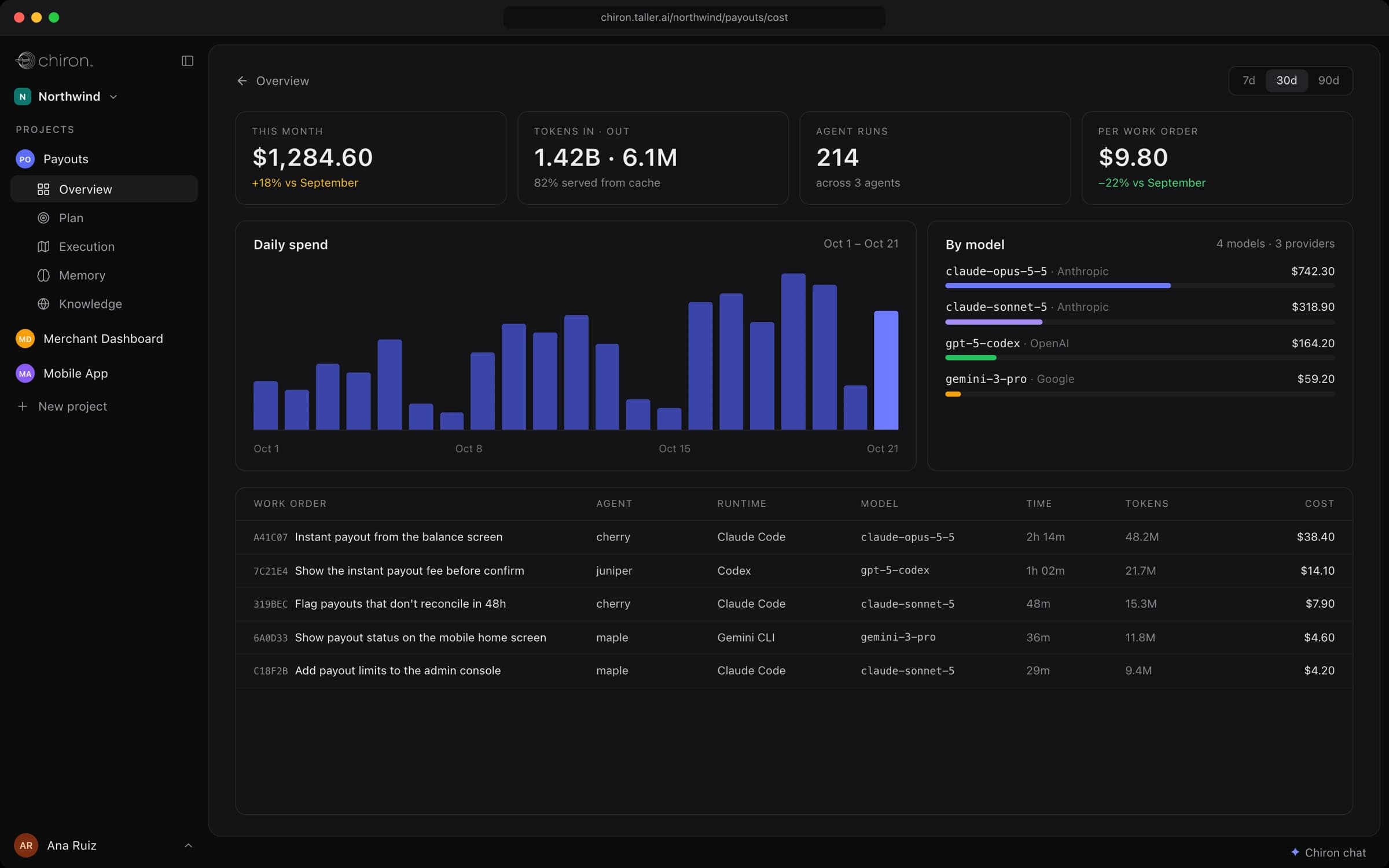1389x868 pixels.
Task: Click the back arrow beside Overview
Action: pos(242,81)
